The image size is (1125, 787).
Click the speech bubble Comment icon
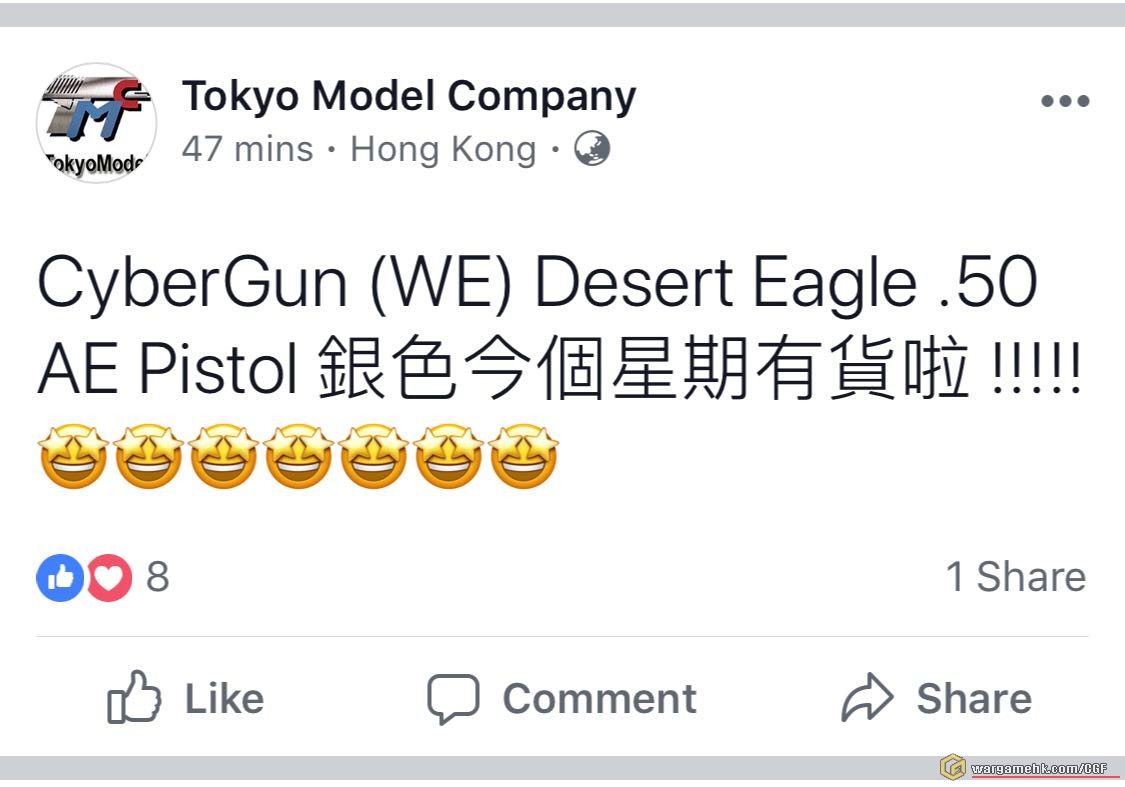[x=453, y=697]
